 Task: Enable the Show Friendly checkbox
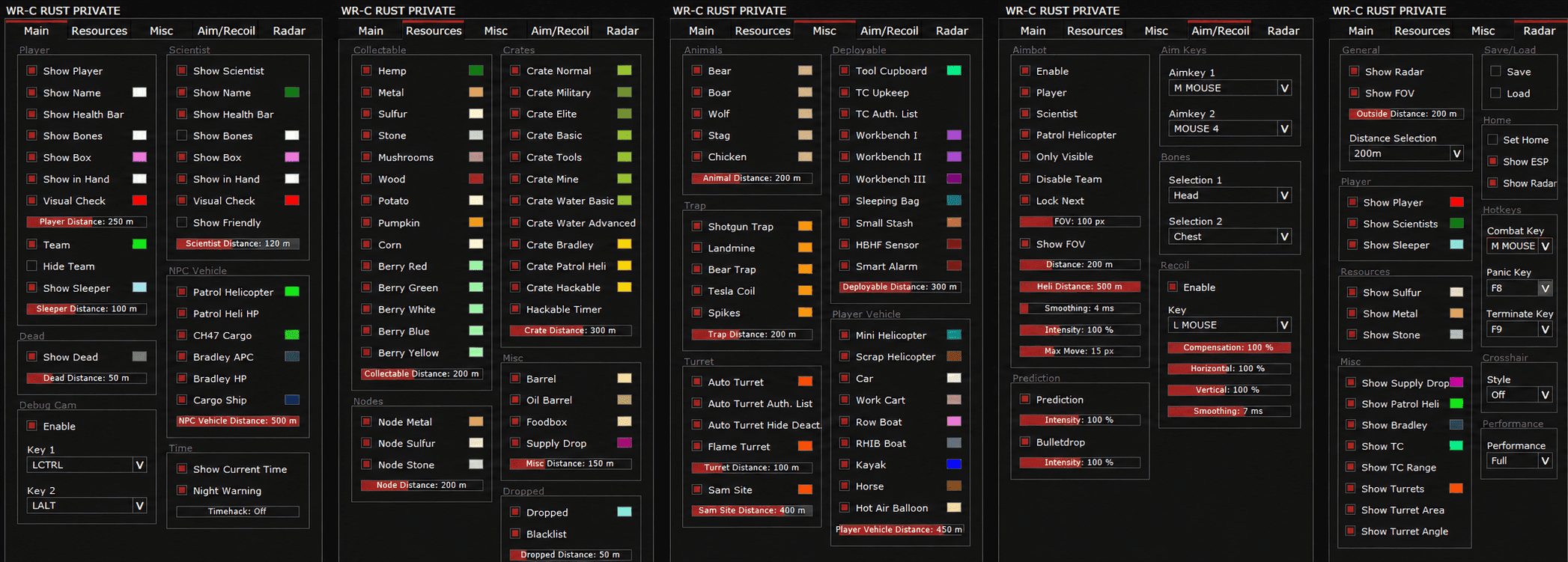pyautogui.click(x=181, y=222)
